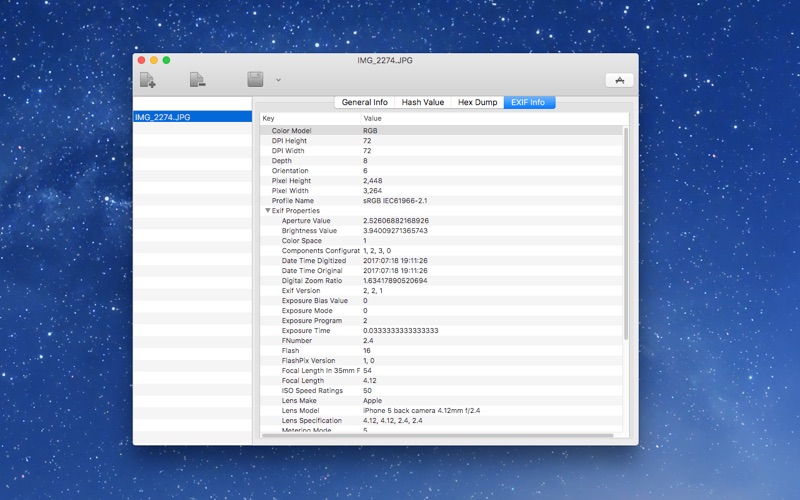Image resolution: width=800 pixels, height=500 pixels.
Task: Click the remove file toolbar icon
Action: [x=198, y=80]
